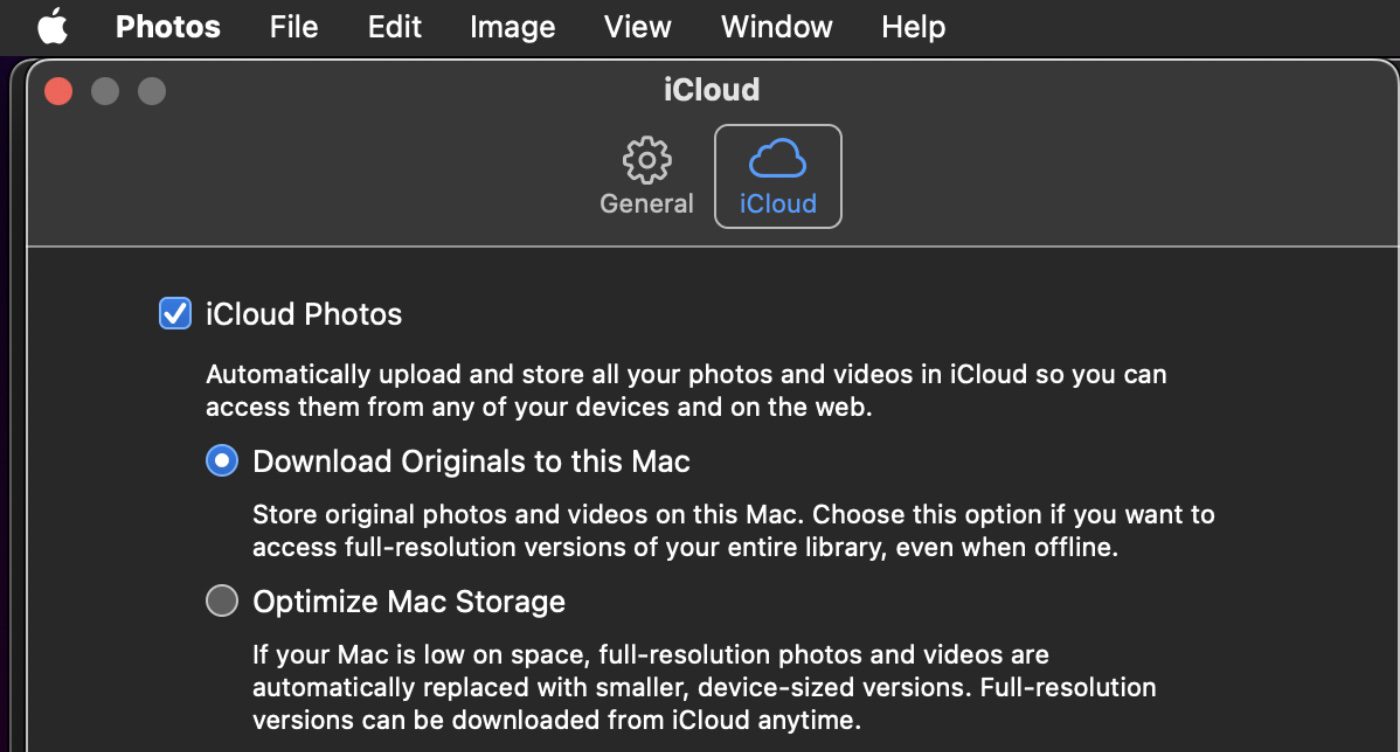This screenshot has width=1400, height=752.
Task: Open the File menu
Action: (293, 27)
